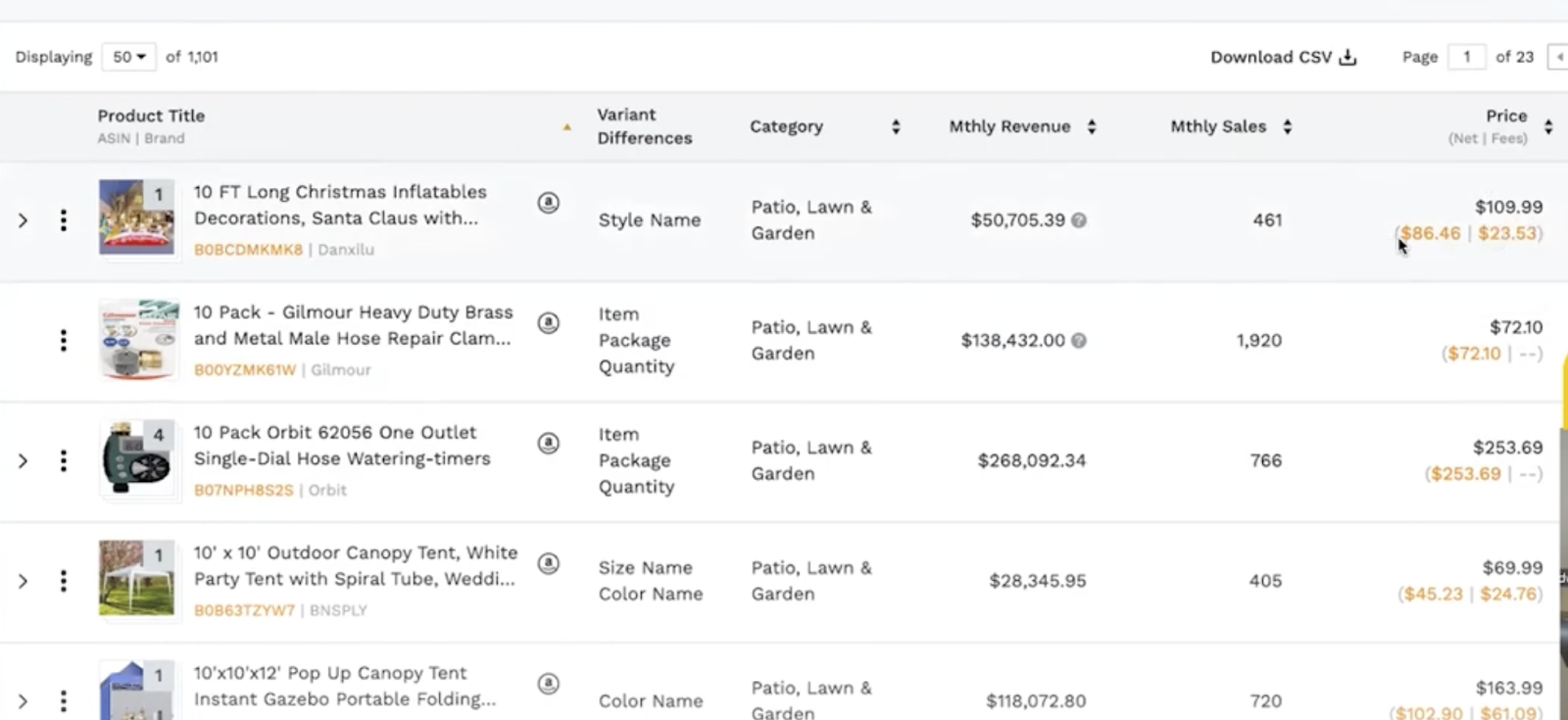Download the table as CSV
The width and height of the screenshot is (1568, 720).
point(1283,57)
